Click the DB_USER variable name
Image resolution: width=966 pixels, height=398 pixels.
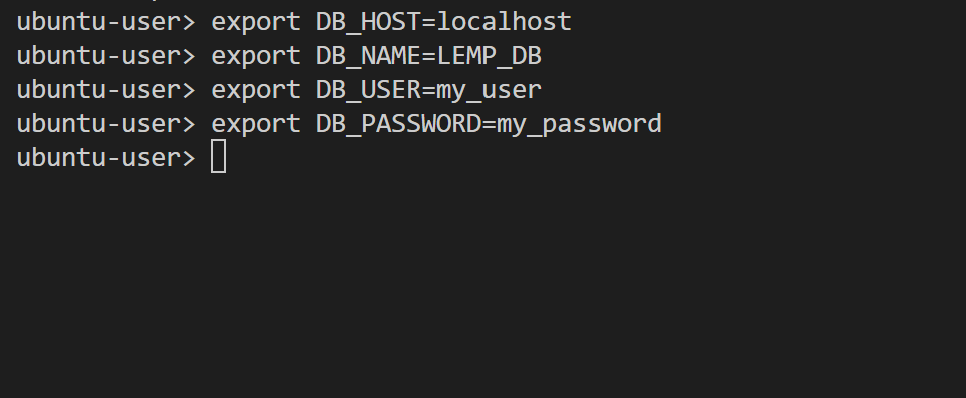pos(368,90)
